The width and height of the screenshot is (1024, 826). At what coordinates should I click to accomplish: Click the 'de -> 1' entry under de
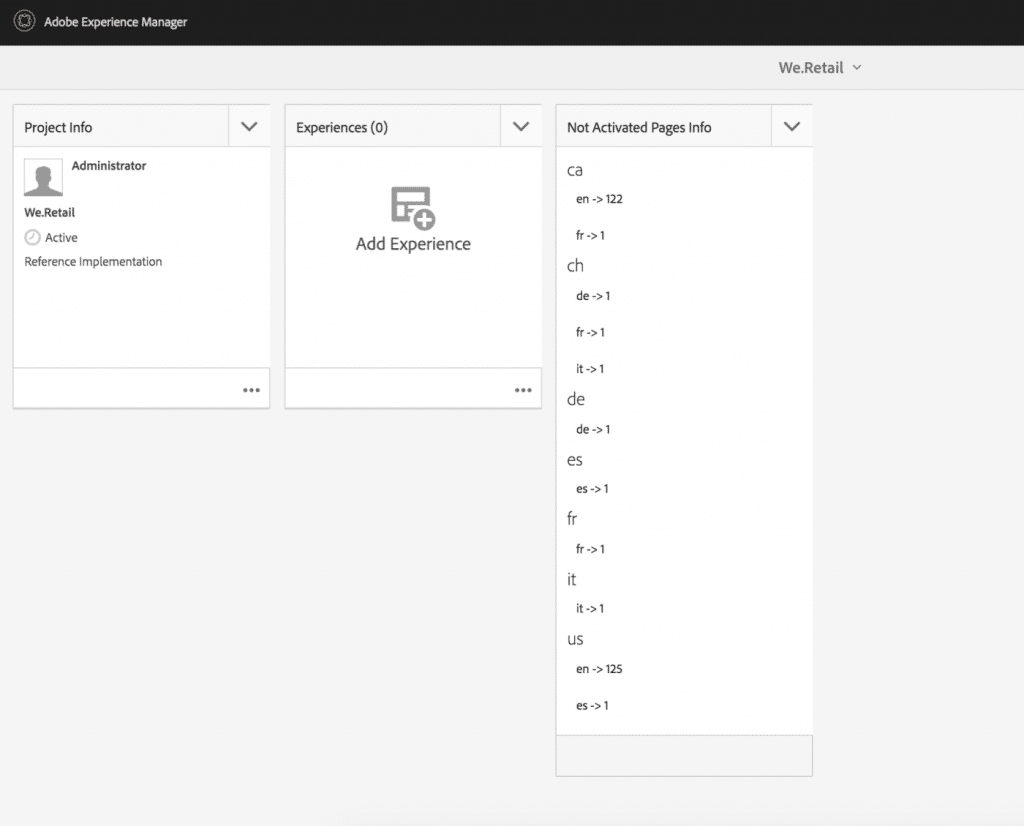pos(593,429)
